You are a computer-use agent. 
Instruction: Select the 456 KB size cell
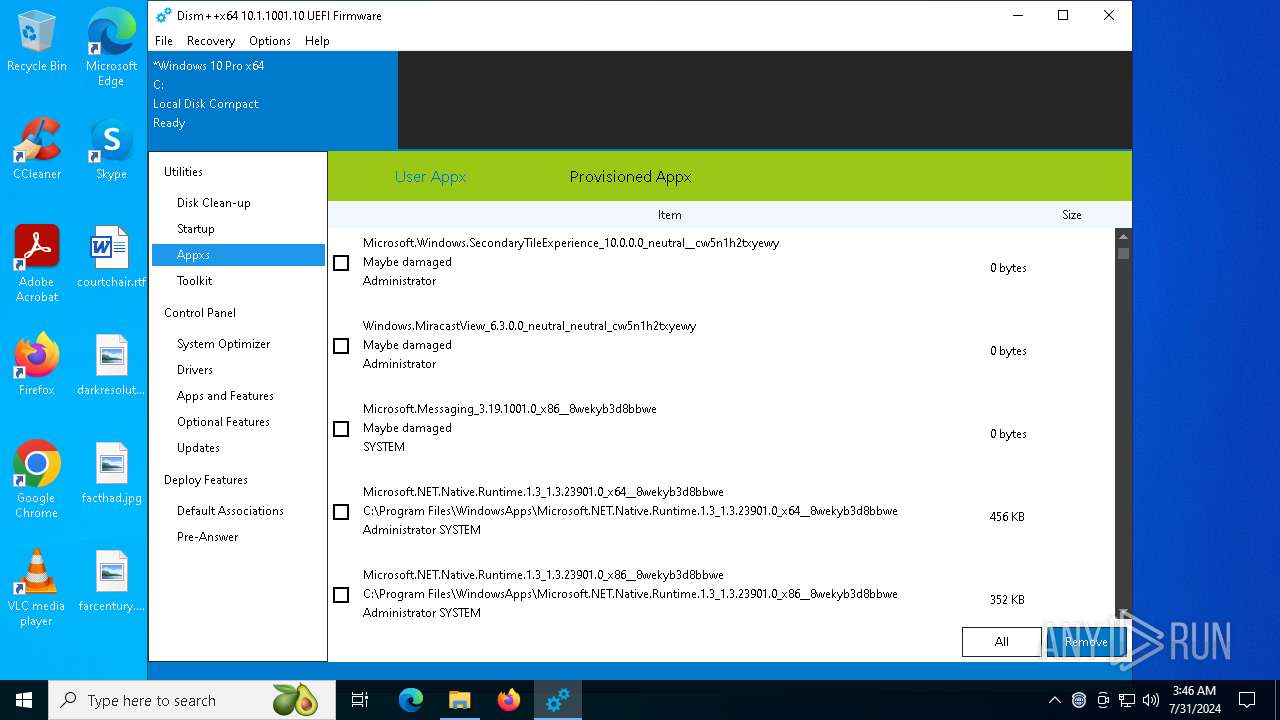1007,517
